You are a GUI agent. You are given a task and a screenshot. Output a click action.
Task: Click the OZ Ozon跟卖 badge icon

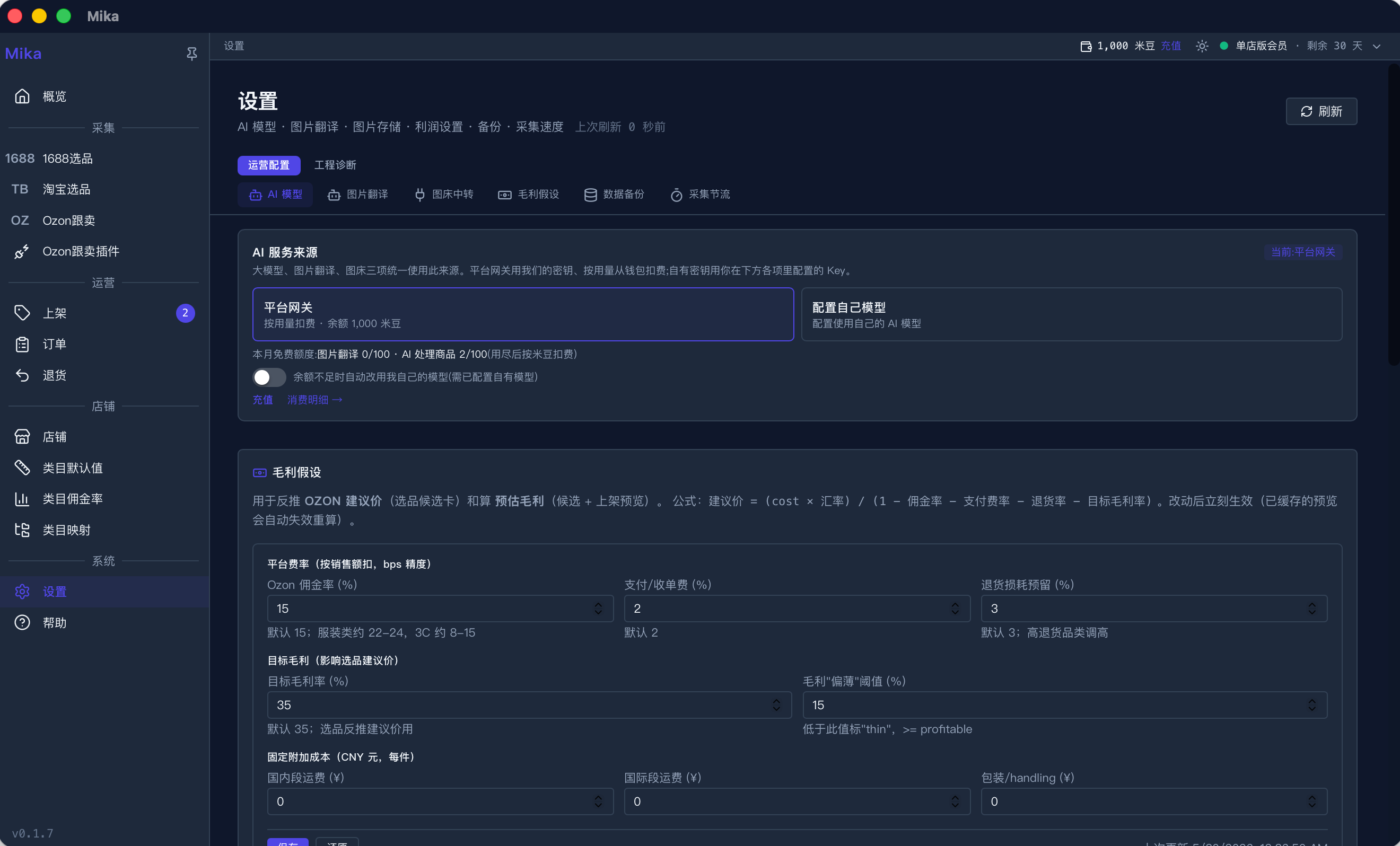tap(20, 221)
